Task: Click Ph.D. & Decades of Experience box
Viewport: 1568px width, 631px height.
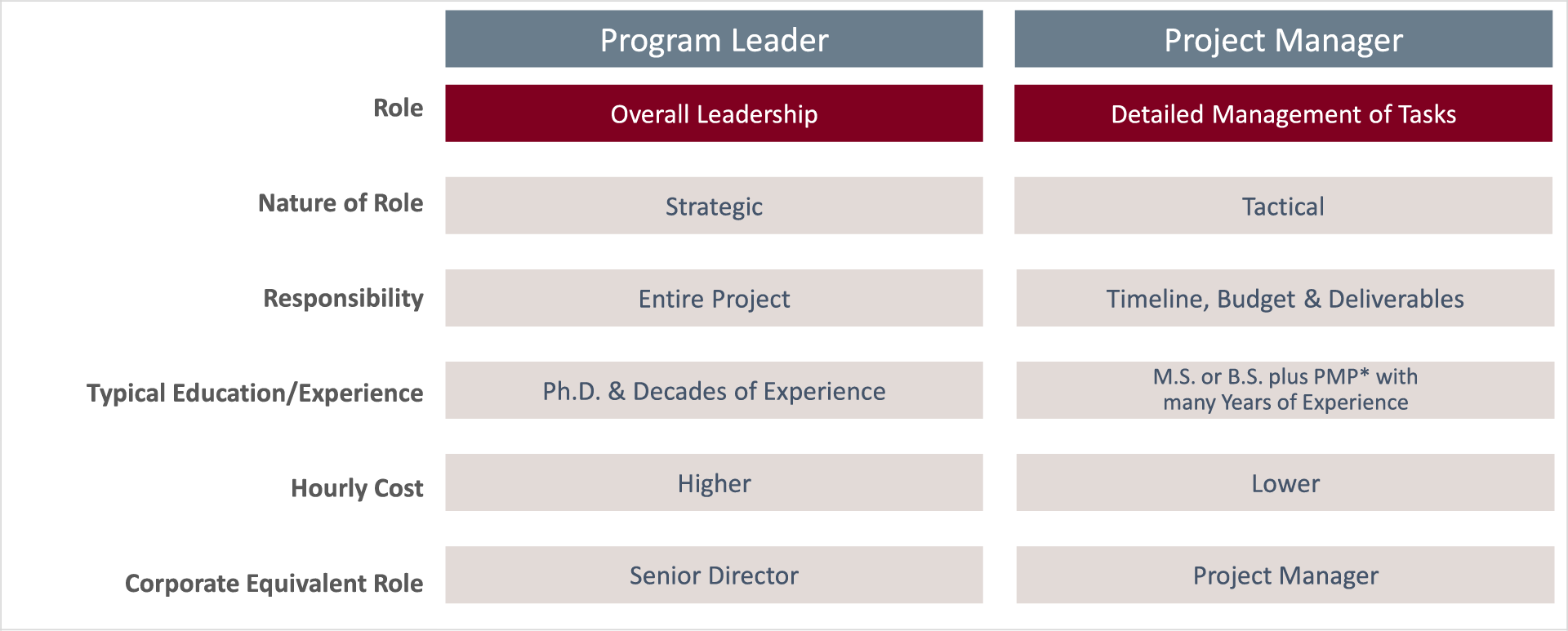Action: click(714, 390)
